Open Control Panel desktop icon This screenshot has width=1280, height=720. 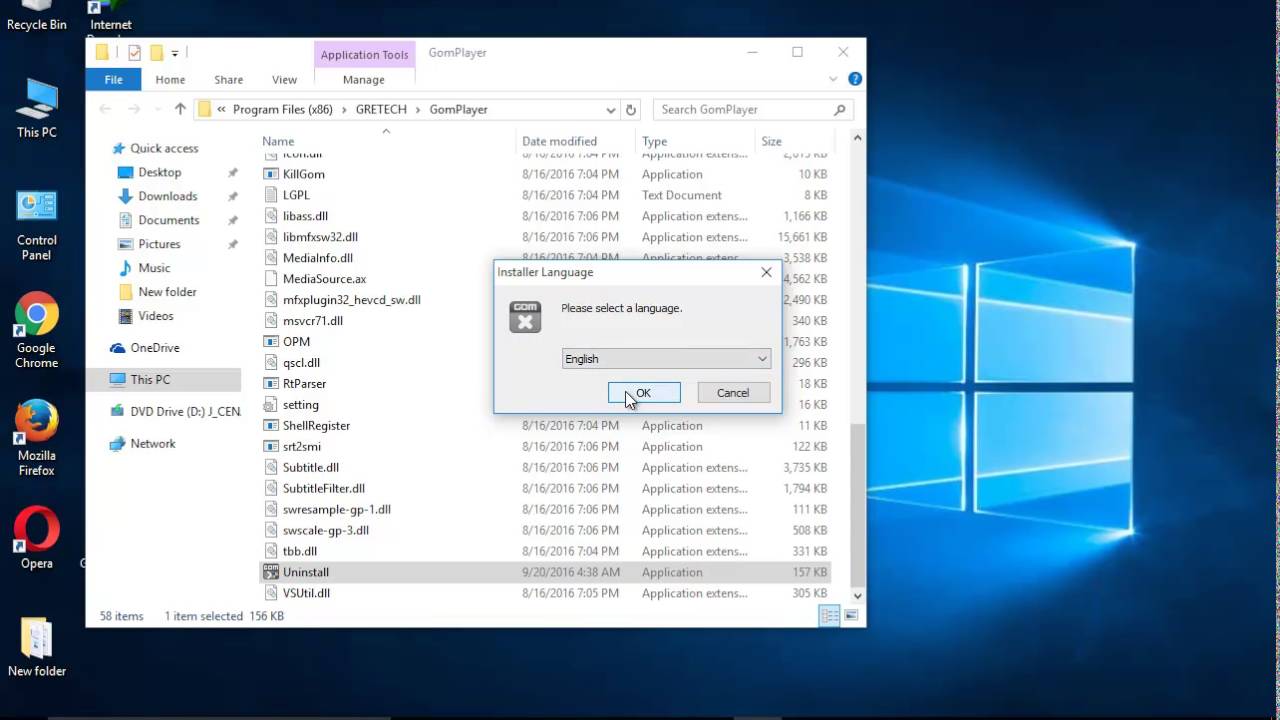tap(36, 225)
